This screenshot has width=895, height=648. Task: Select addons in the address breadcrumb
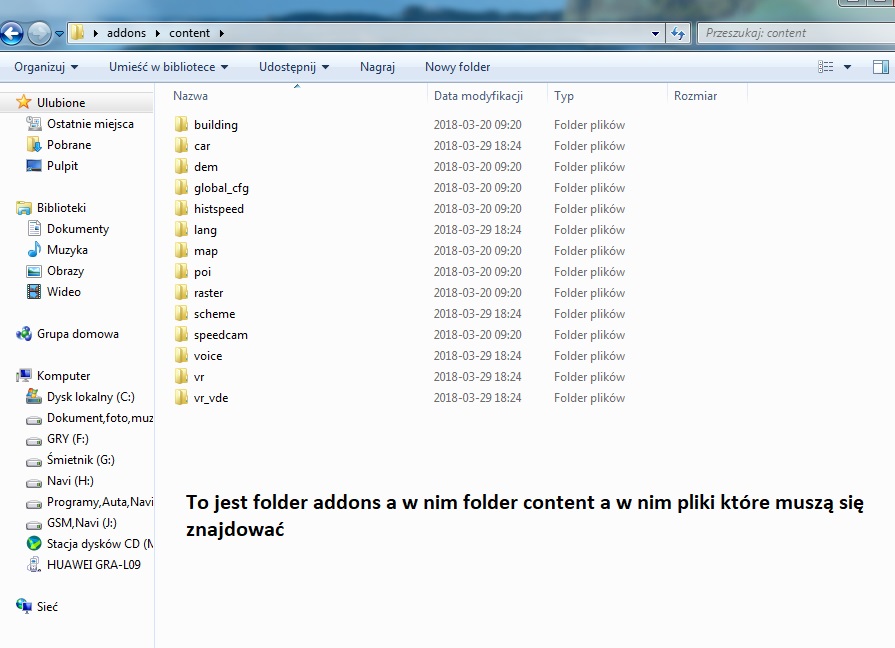click(x=126, y=33)
